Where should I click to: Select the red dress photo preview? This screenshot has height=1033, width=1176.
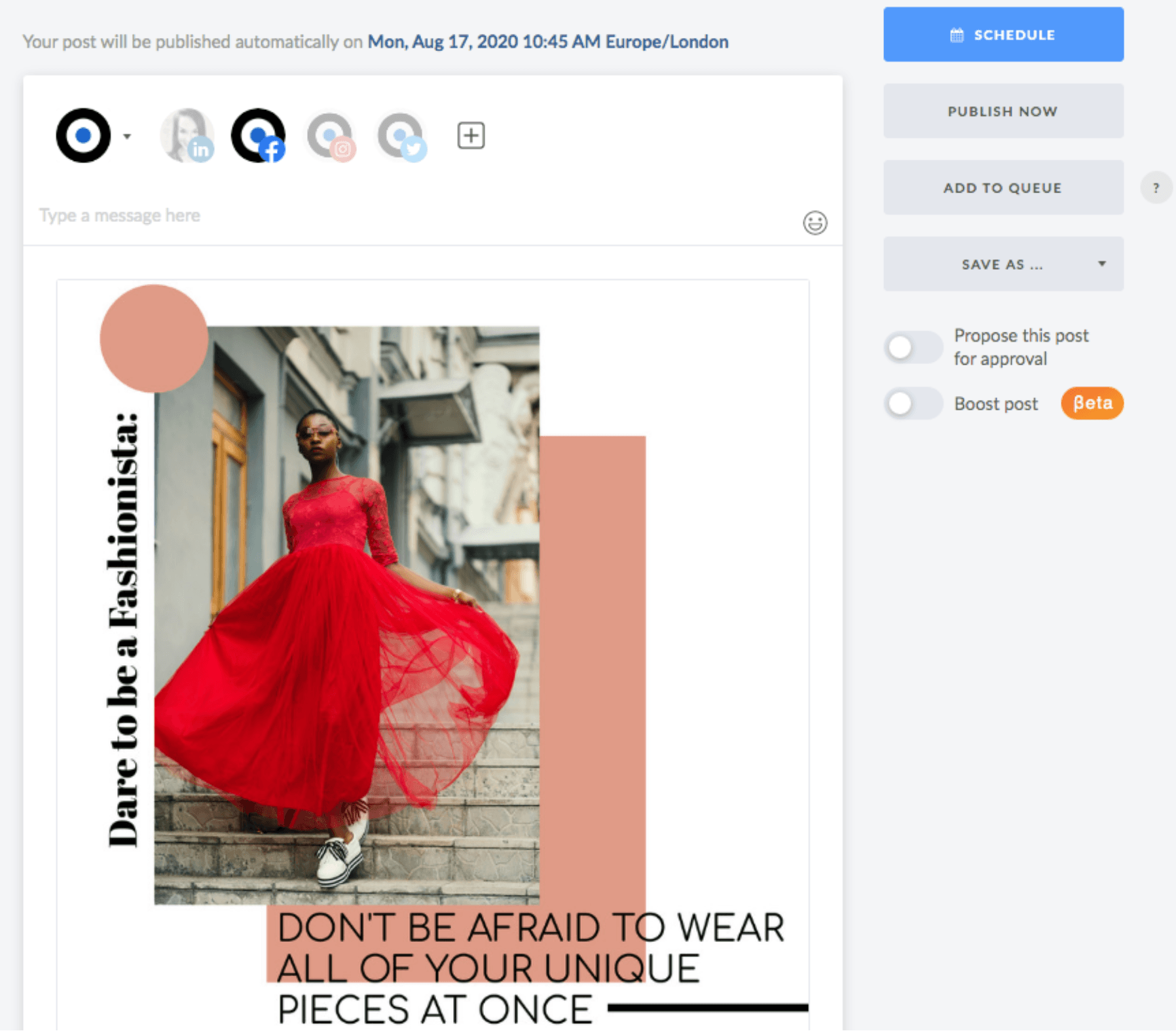pyautogui.click(x=347, y=615)
